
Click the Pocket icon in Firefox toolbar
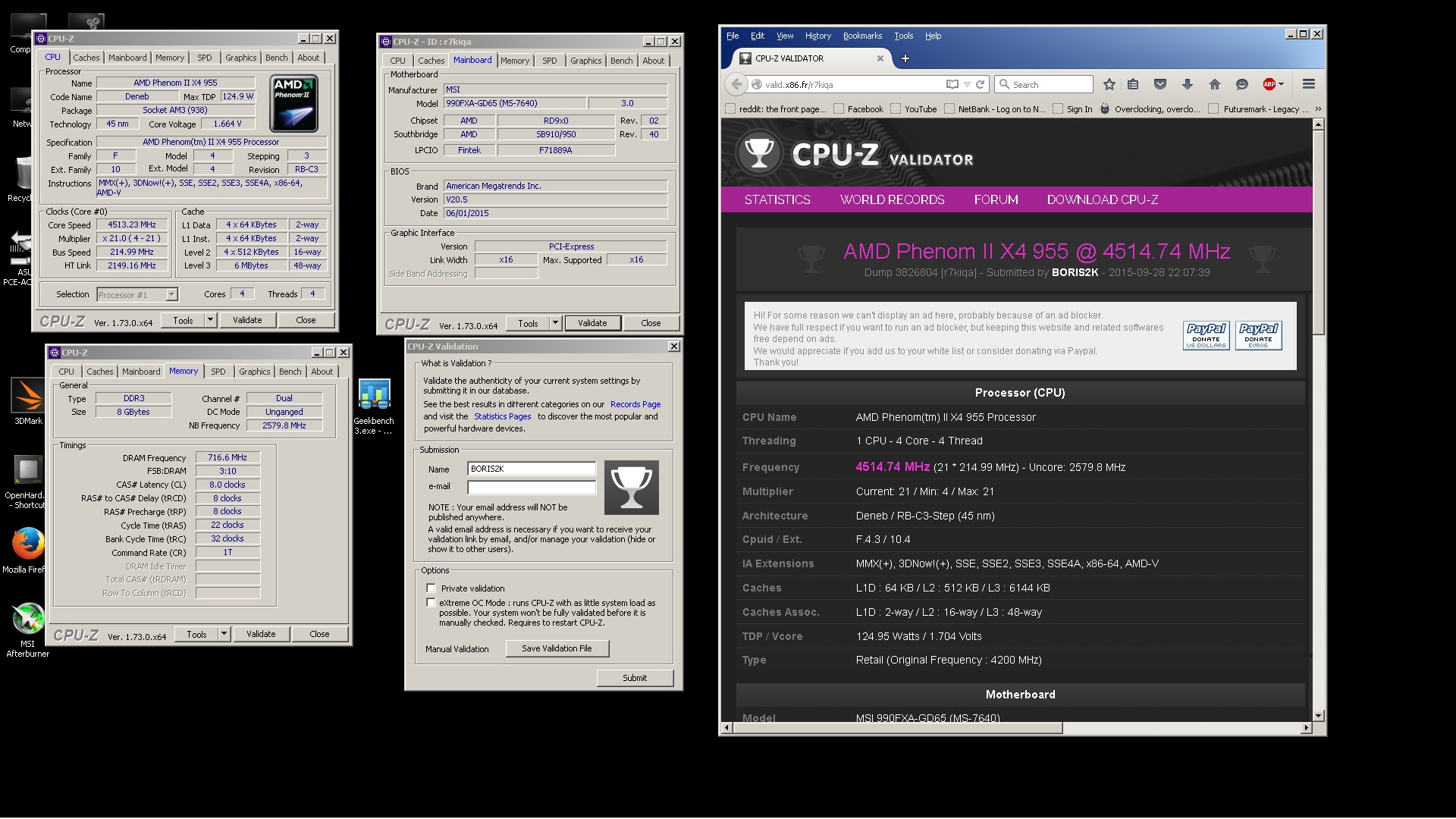click(1160, 84)
